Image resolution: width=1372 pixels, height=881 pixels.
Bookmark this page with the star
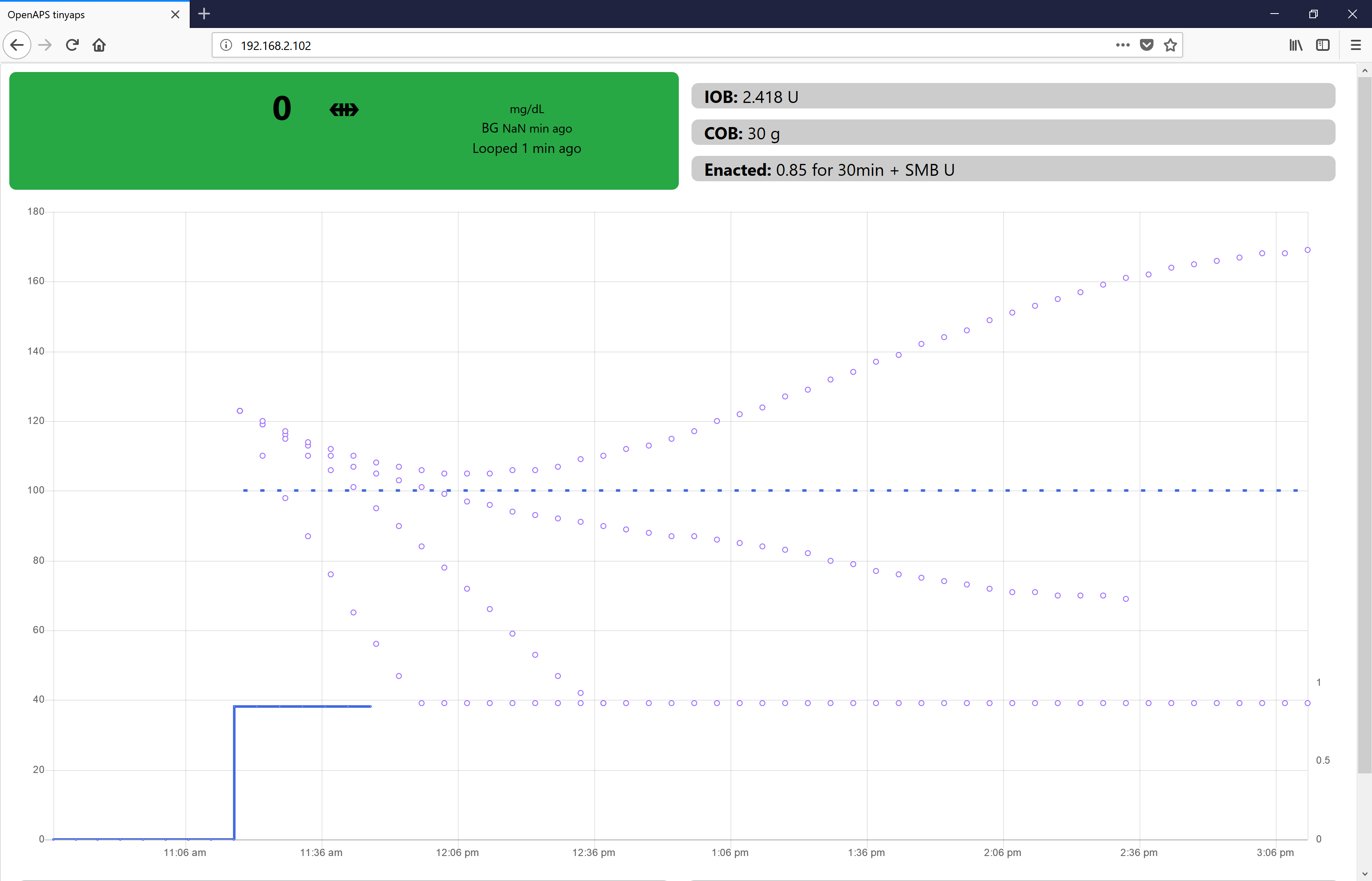coord(1170,45)
